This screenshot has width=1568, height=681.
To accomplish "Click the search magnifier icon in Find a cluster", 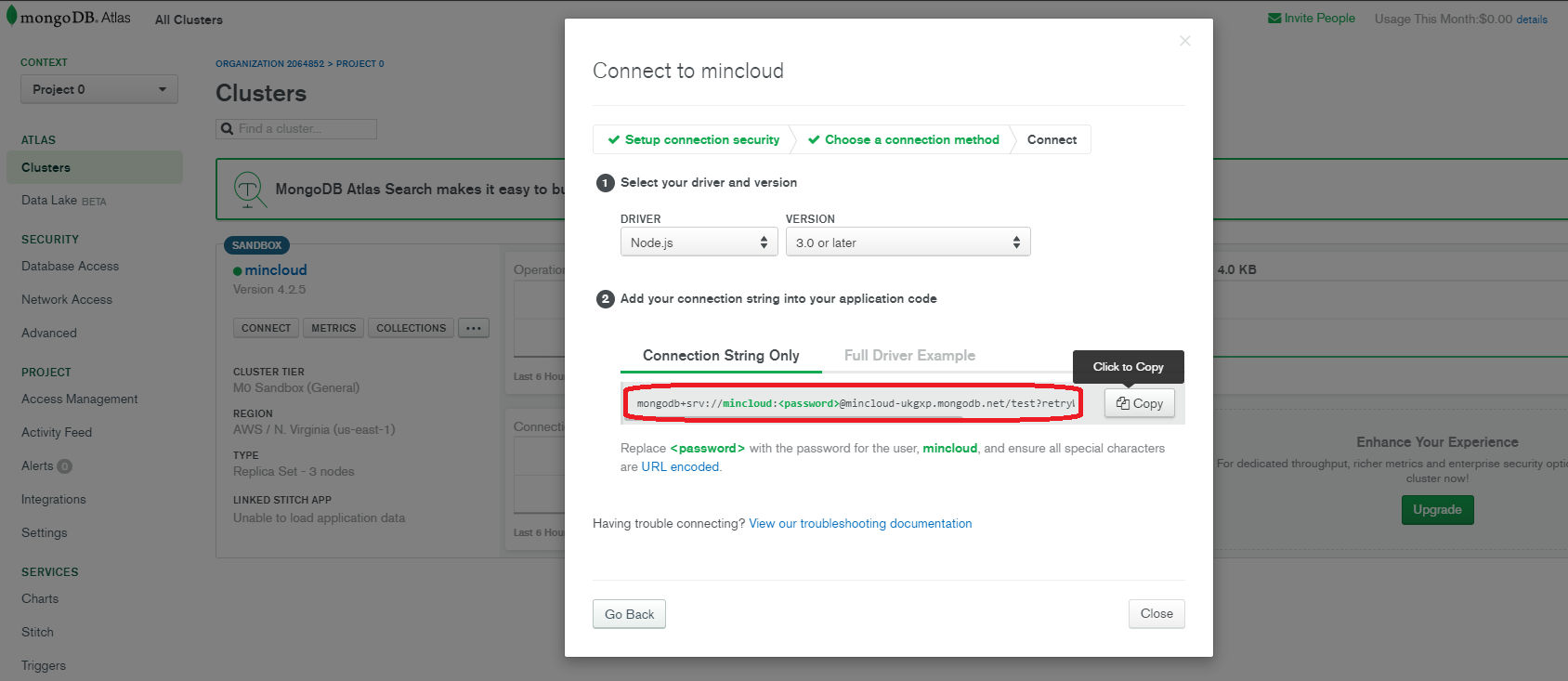I will [227, 129].
